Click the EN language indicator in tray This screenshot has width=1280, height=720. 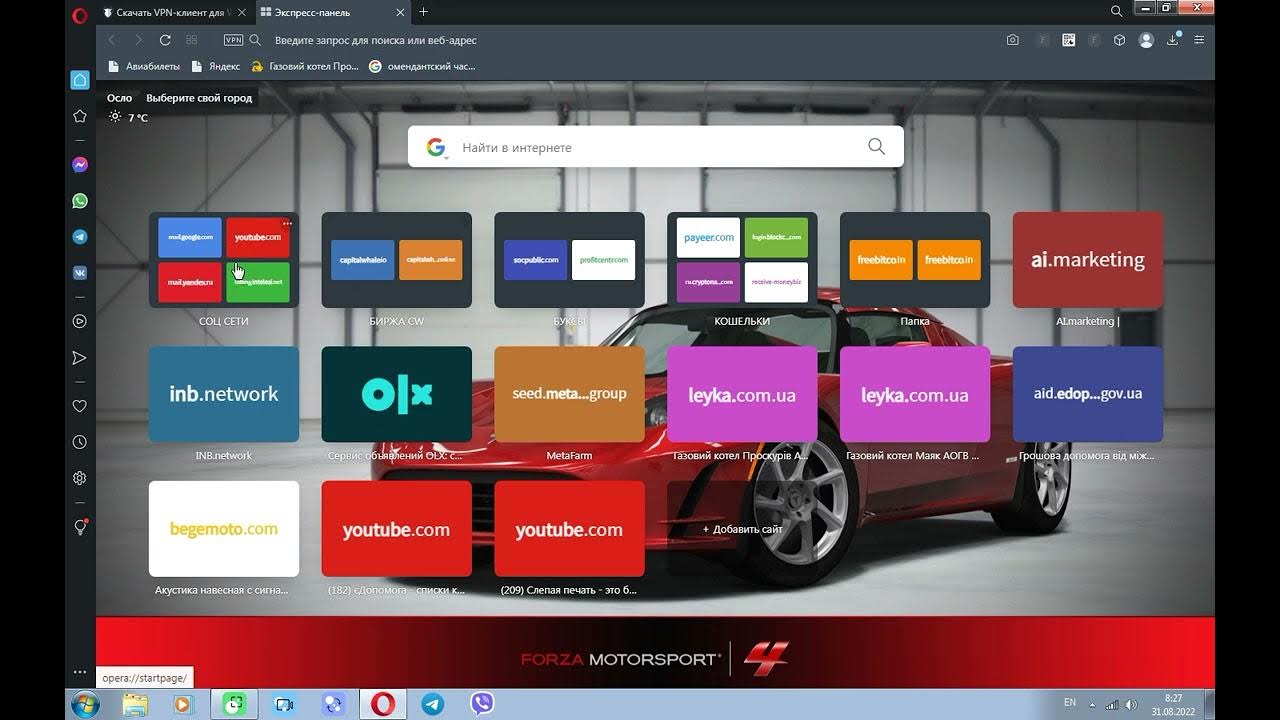(x=1070, y=703)
